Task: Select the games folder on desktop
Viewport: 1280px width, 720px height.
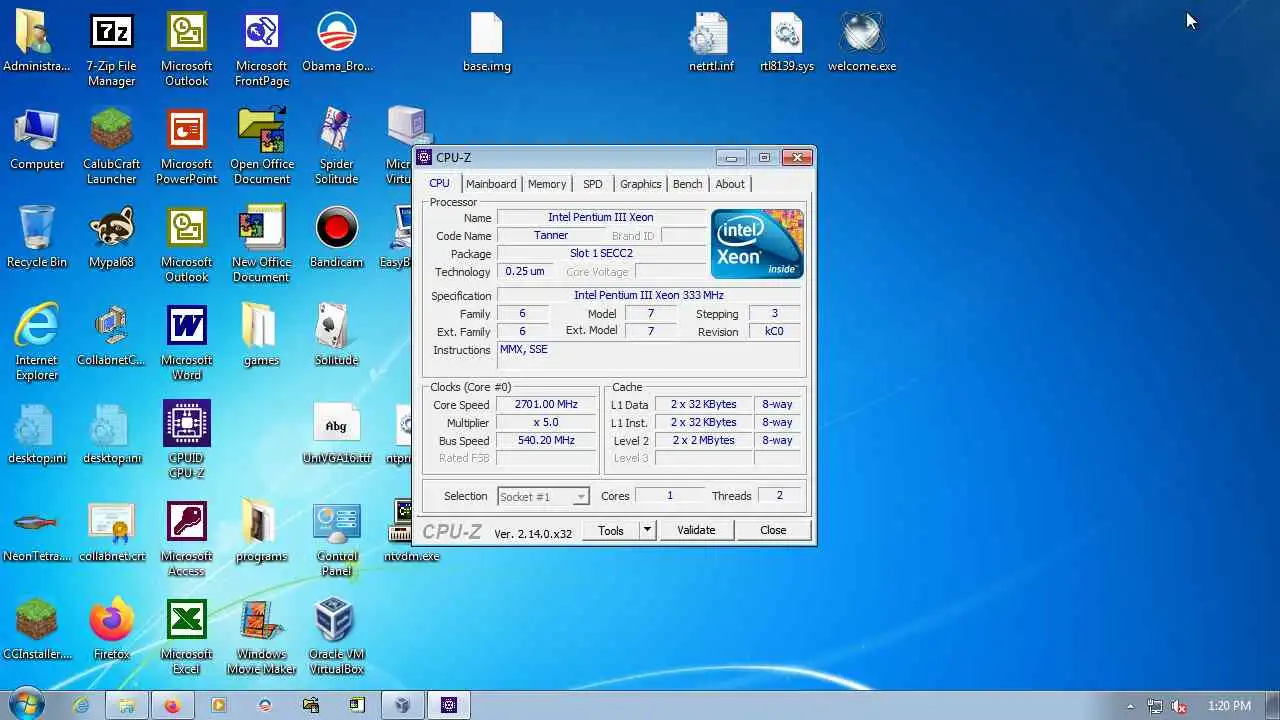Action: click(261, 336)
